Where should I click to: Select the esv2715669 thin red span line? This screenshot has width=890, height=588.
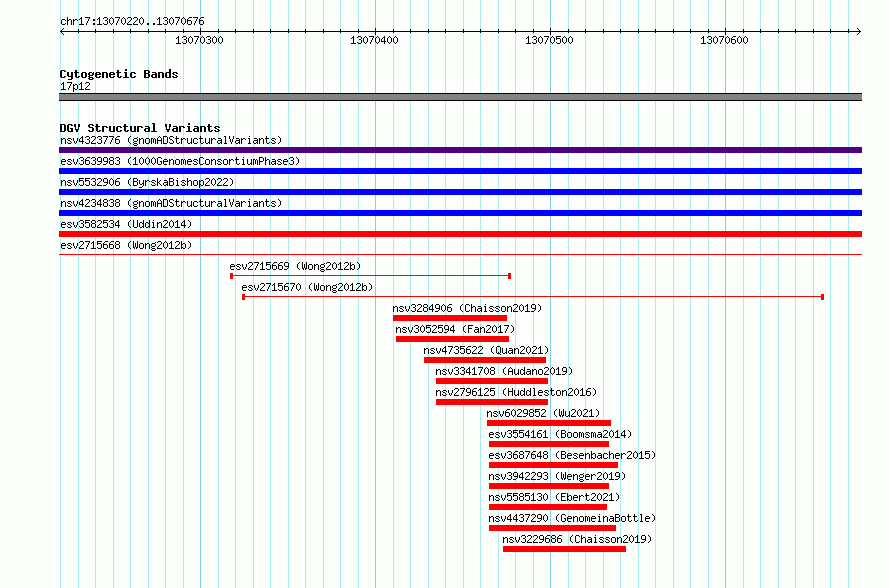[x=371, y=276]
